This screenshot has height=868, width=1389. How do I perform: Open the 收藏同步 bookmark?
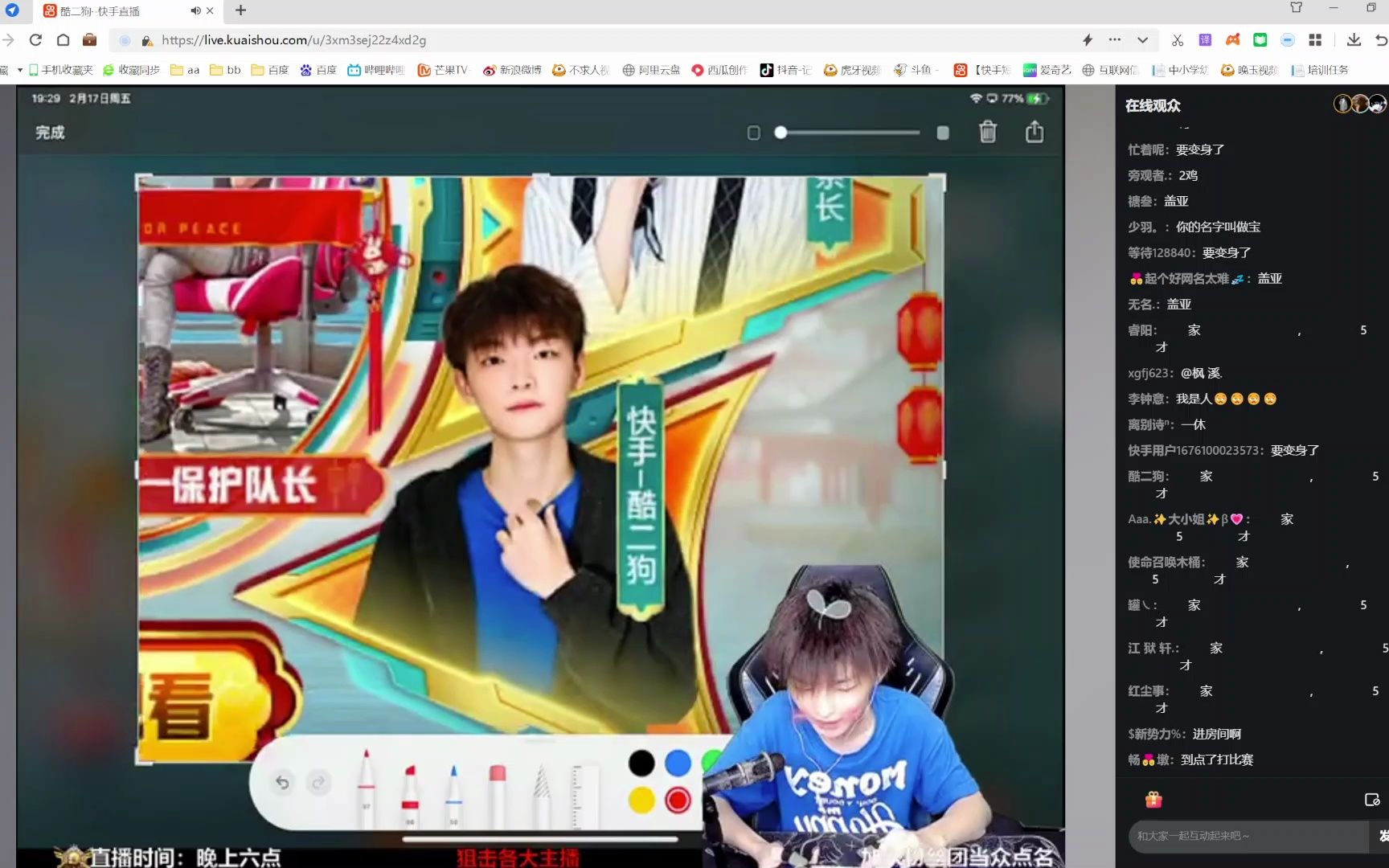[132, 71]
